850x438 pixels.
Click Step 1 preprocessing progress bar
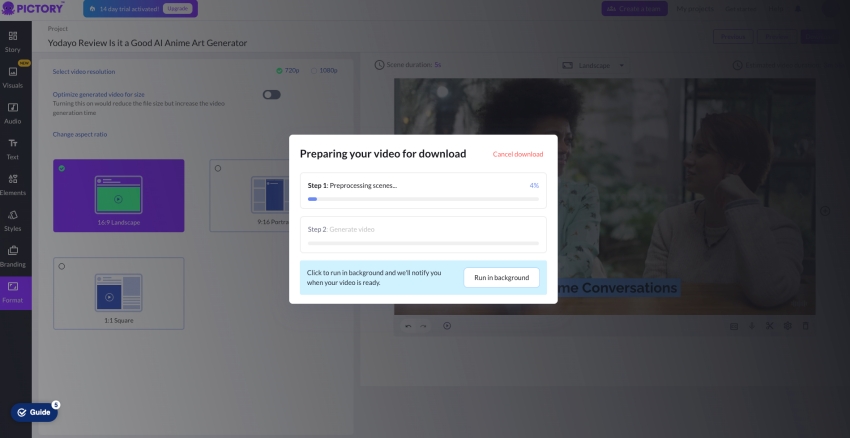click(423, 199)
